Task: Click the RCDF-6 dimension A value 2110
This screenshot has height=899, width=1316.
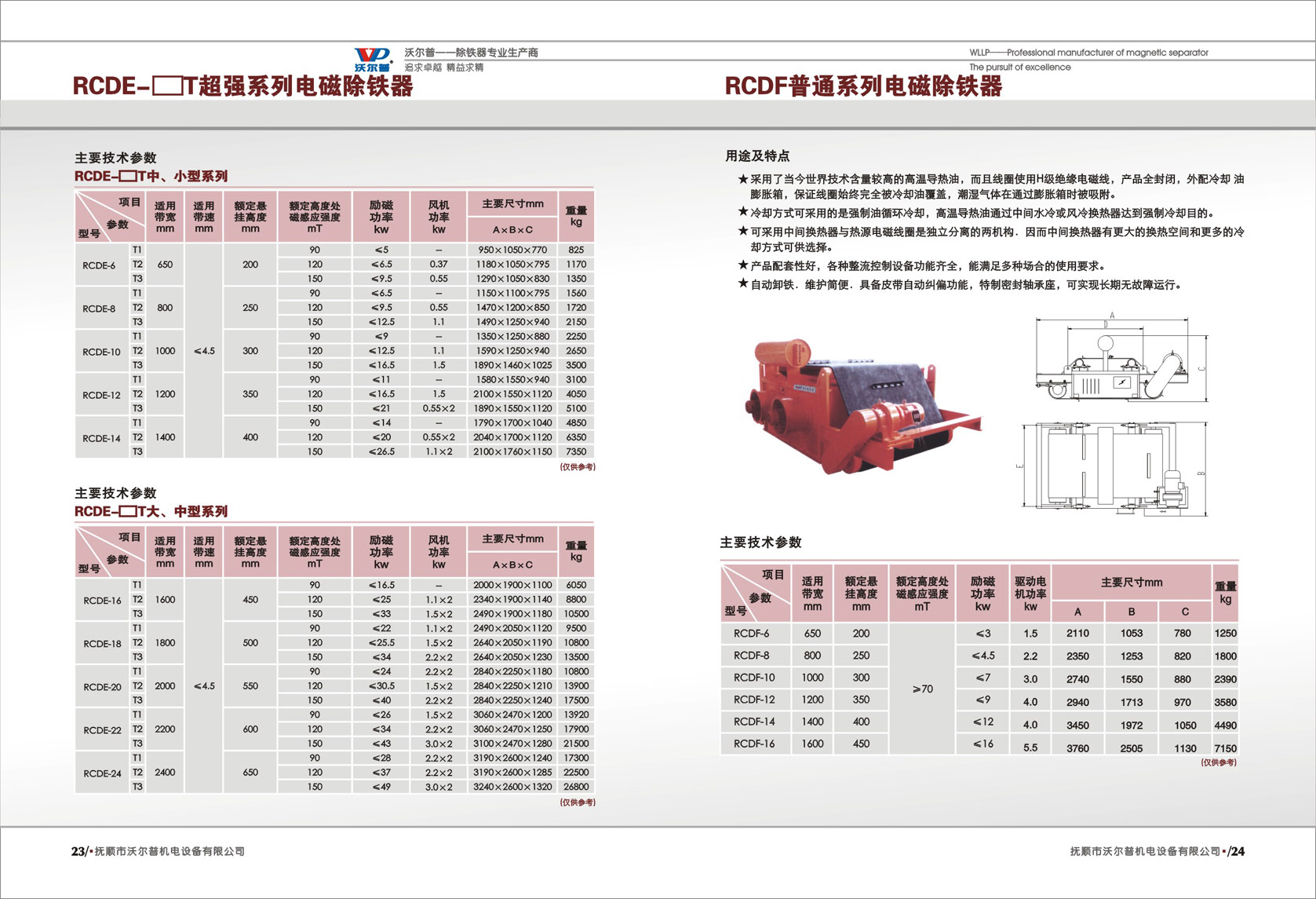Action: point(1077,634)
